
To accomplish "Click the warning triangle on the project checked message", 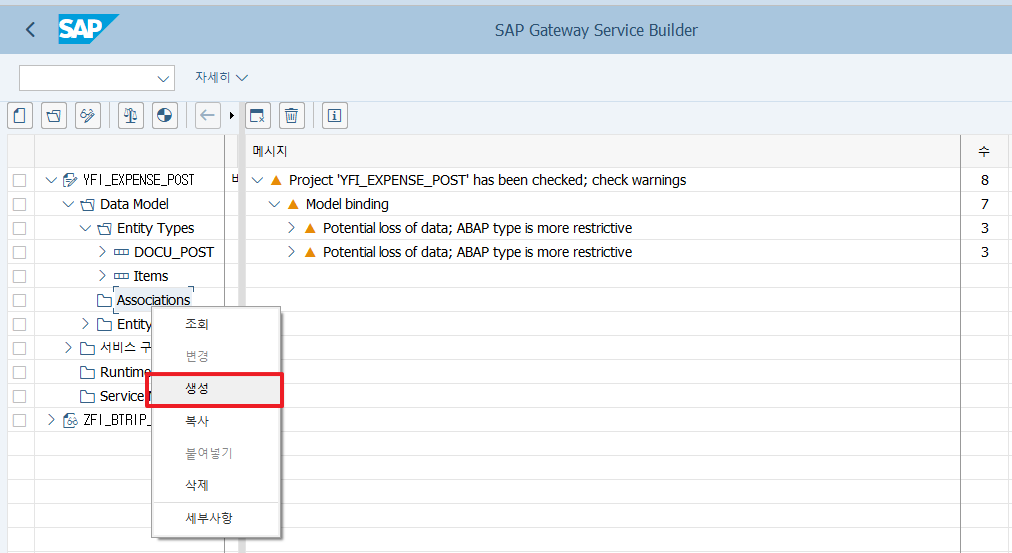I will click(276, 180).
